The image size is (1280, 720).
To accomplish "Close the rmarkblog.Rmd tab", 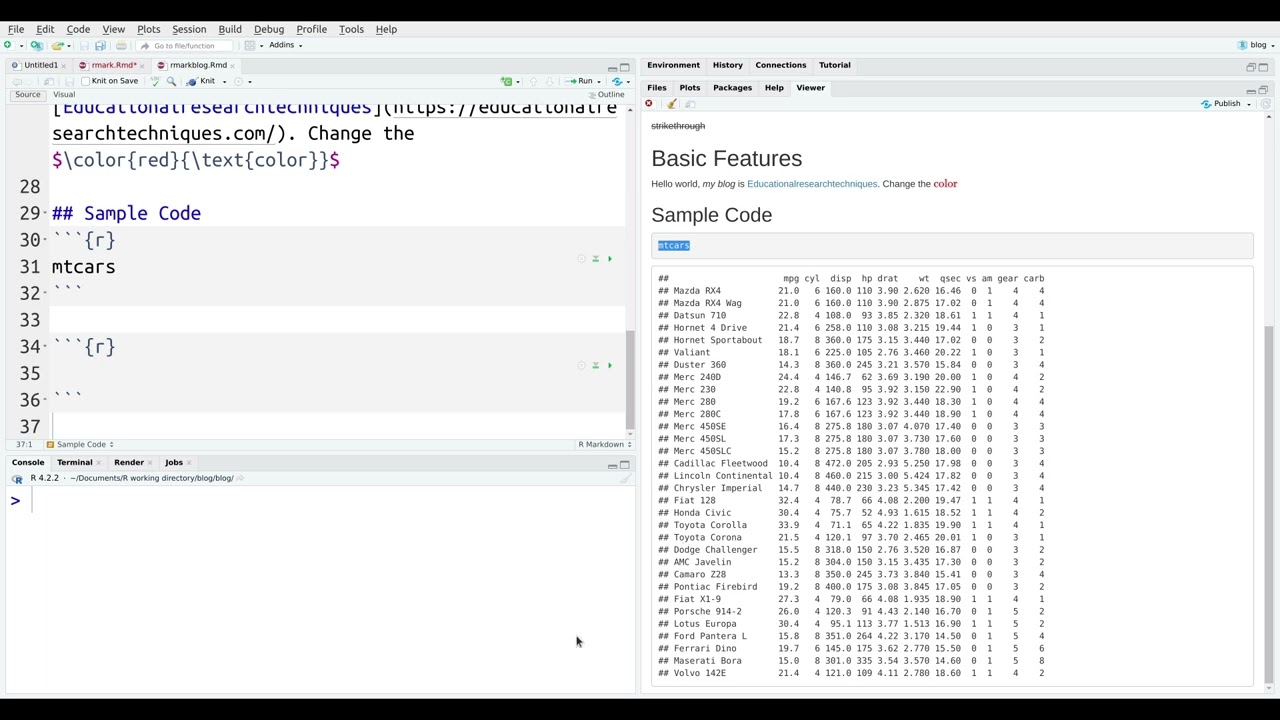I will [232, 66].
